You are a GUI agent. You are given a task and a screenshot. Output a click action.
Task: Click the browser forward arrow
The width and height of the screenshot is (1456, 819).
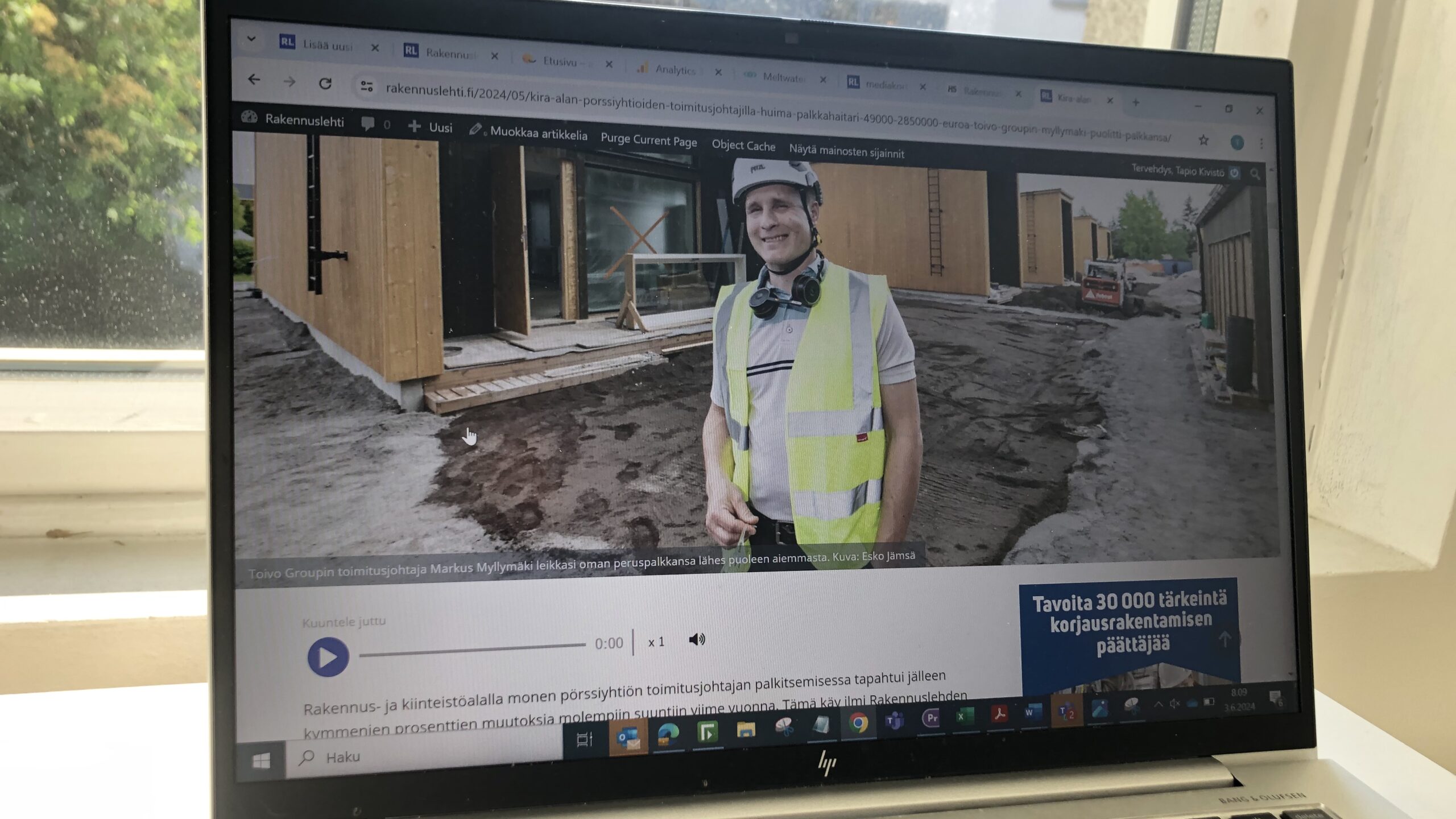(x=289, y=82)
